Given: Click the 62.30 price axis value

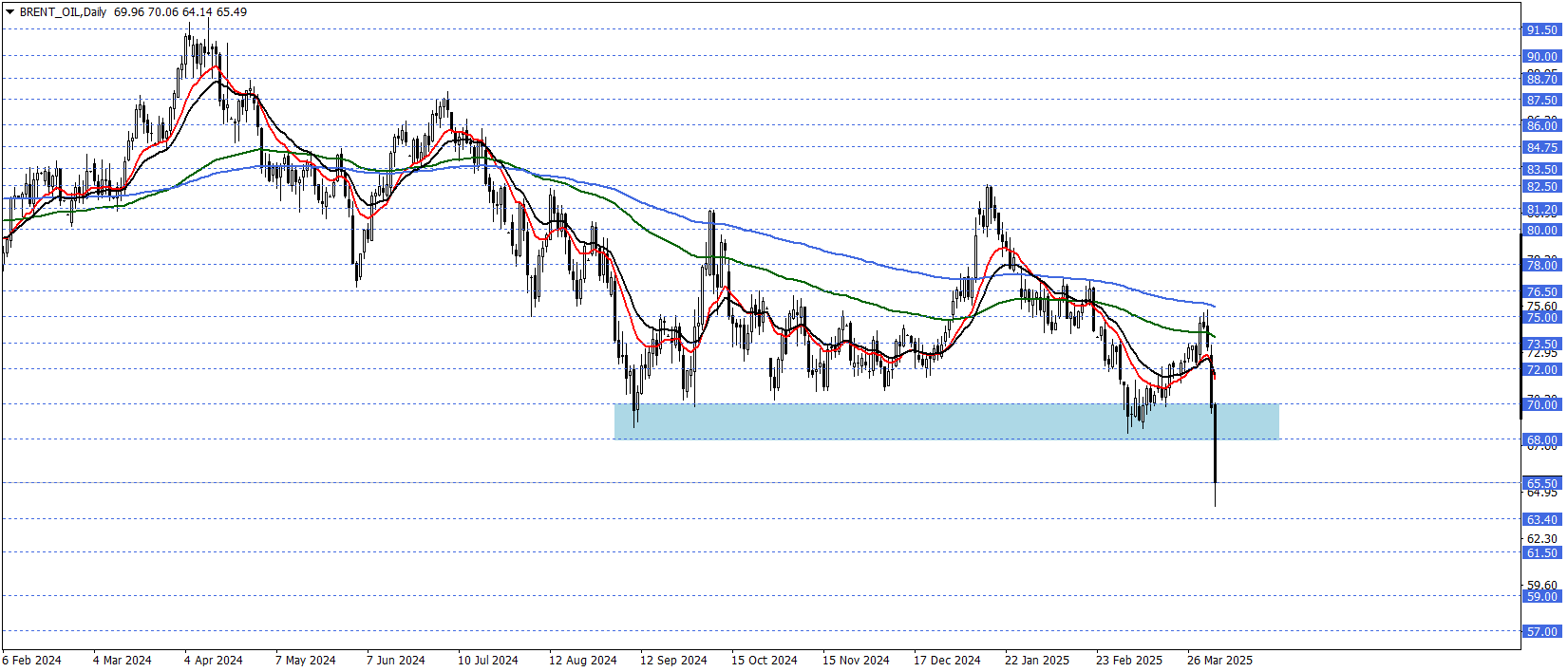Looking at the screenshot, I should (x=1542, y=539).
